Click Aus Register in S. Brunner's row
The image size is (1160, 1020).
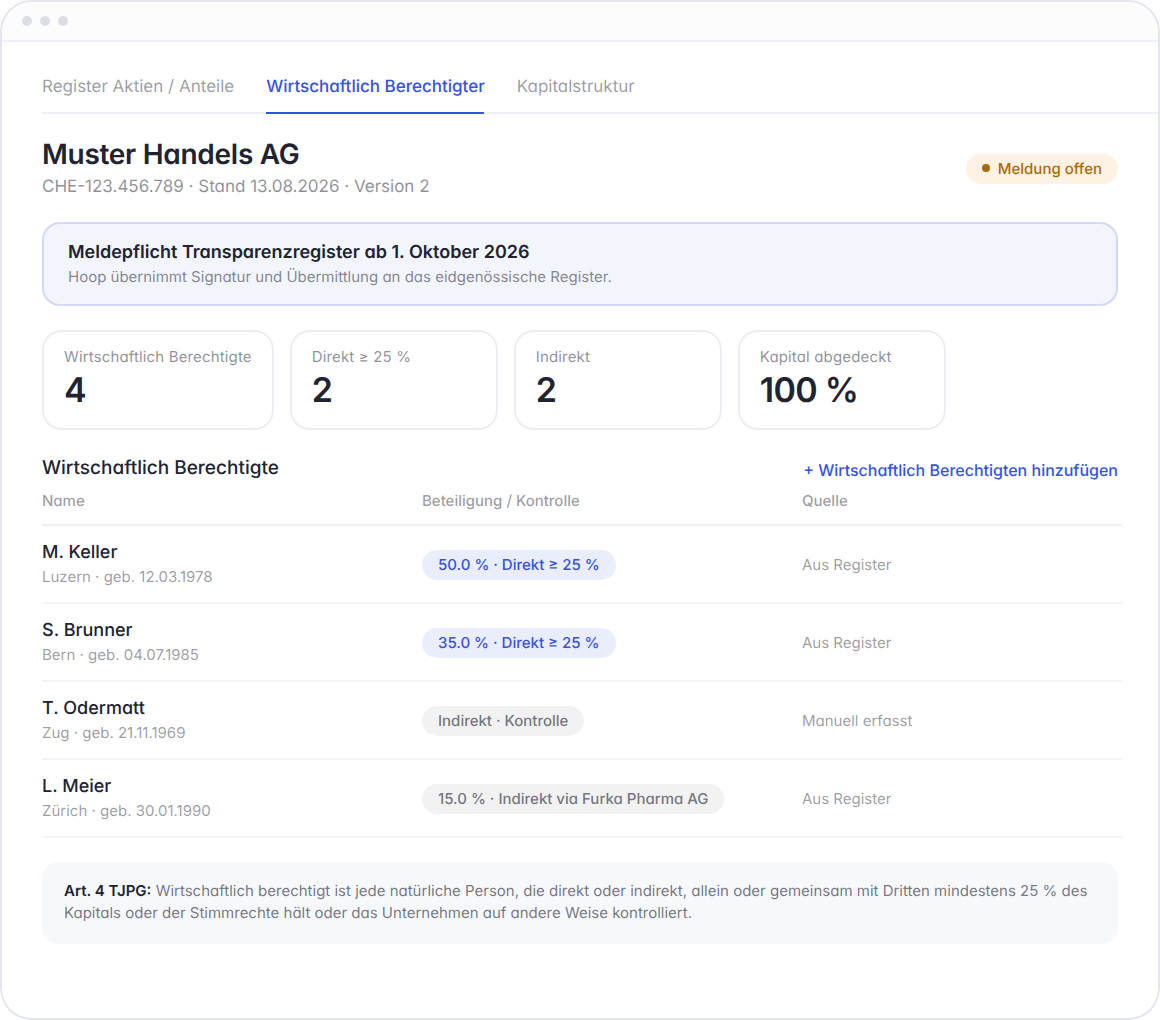[x=846, y=643]
